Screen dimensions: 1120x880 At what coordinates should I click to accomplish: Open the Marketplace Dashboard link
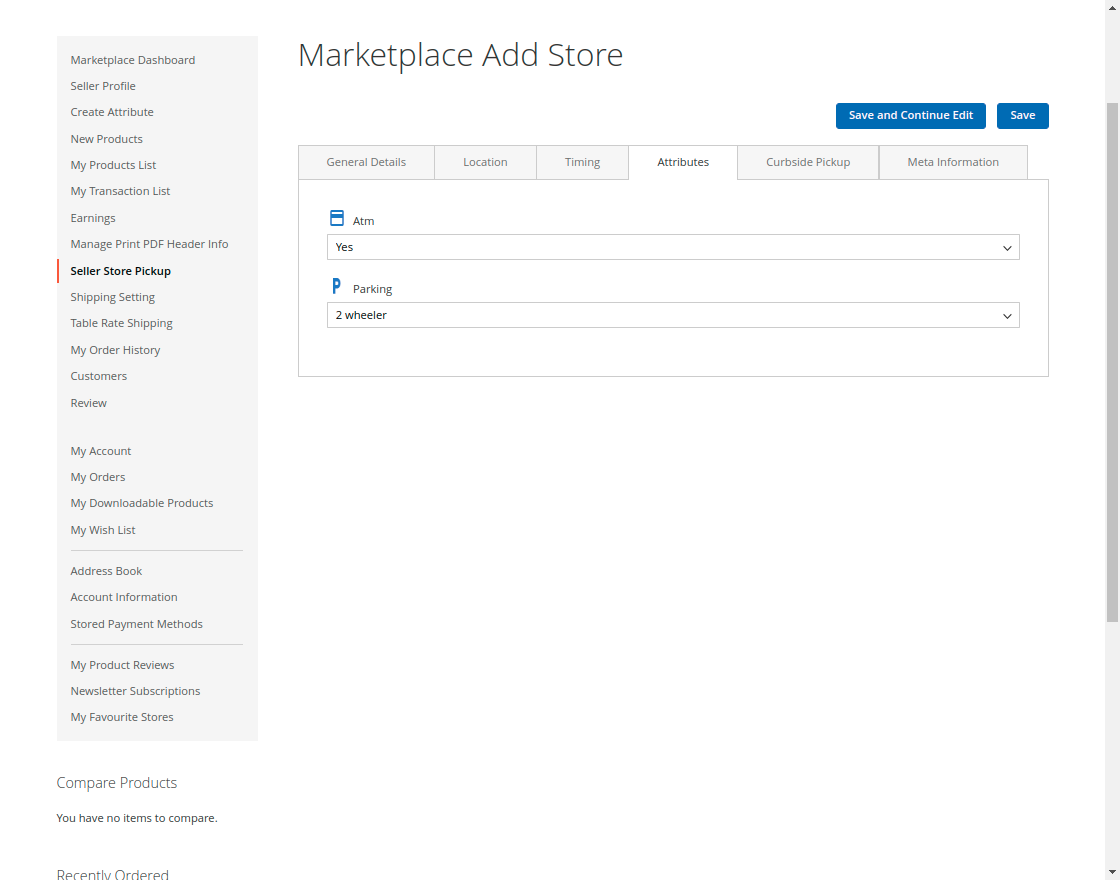[132, 59]
